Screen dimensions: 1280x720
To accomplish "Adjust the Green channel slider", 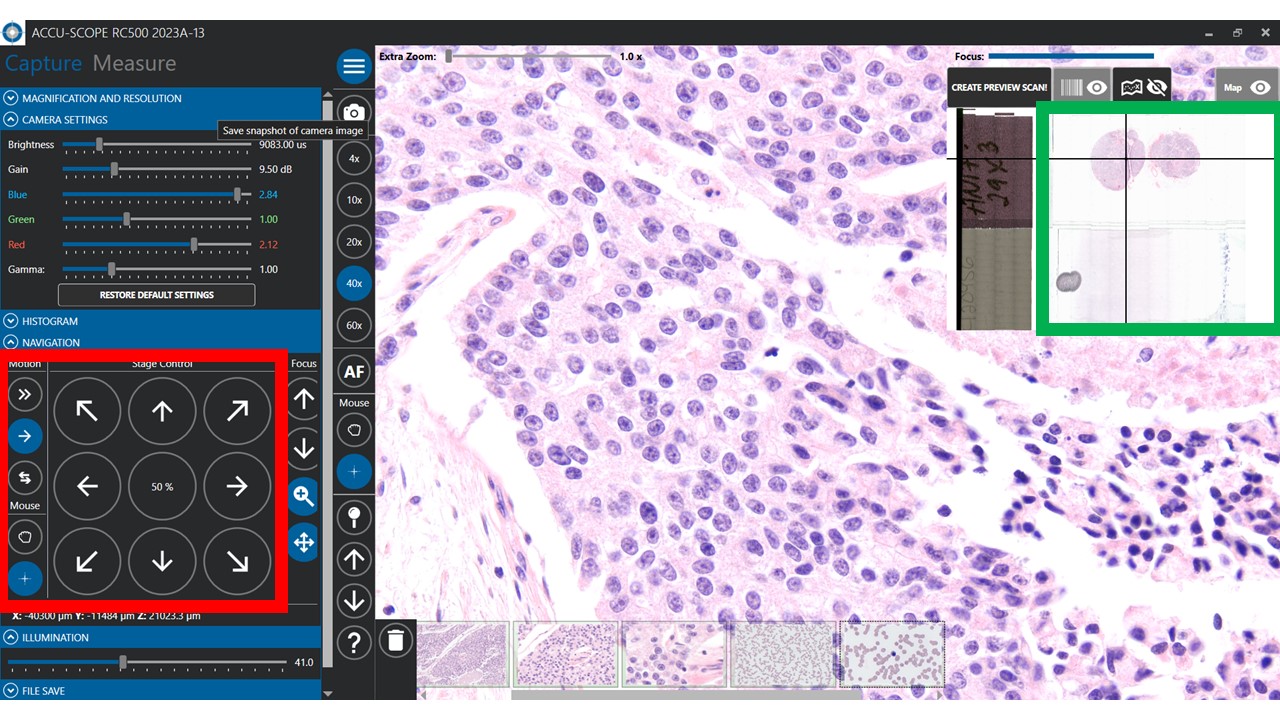I will (157, 219).
